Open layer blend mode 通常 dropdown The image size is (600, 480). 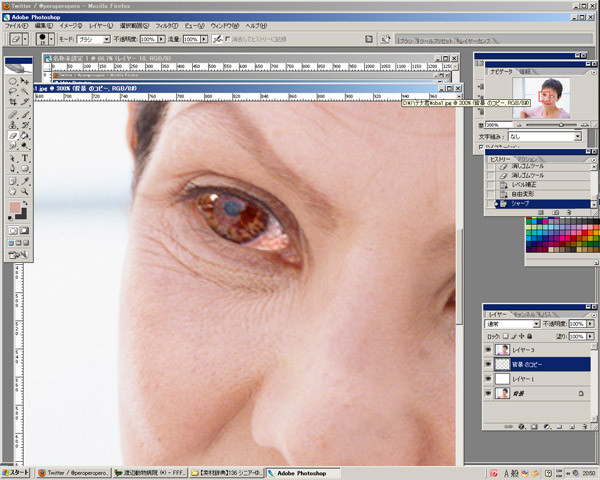(536, 324)
